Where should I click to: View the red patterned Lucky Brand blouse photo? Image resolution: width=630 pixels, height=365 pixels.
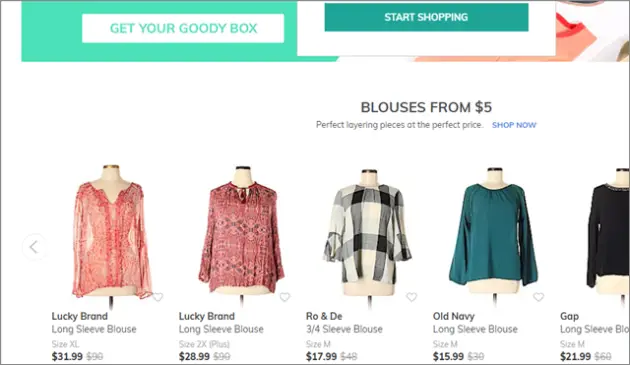(x=241, y=233)
